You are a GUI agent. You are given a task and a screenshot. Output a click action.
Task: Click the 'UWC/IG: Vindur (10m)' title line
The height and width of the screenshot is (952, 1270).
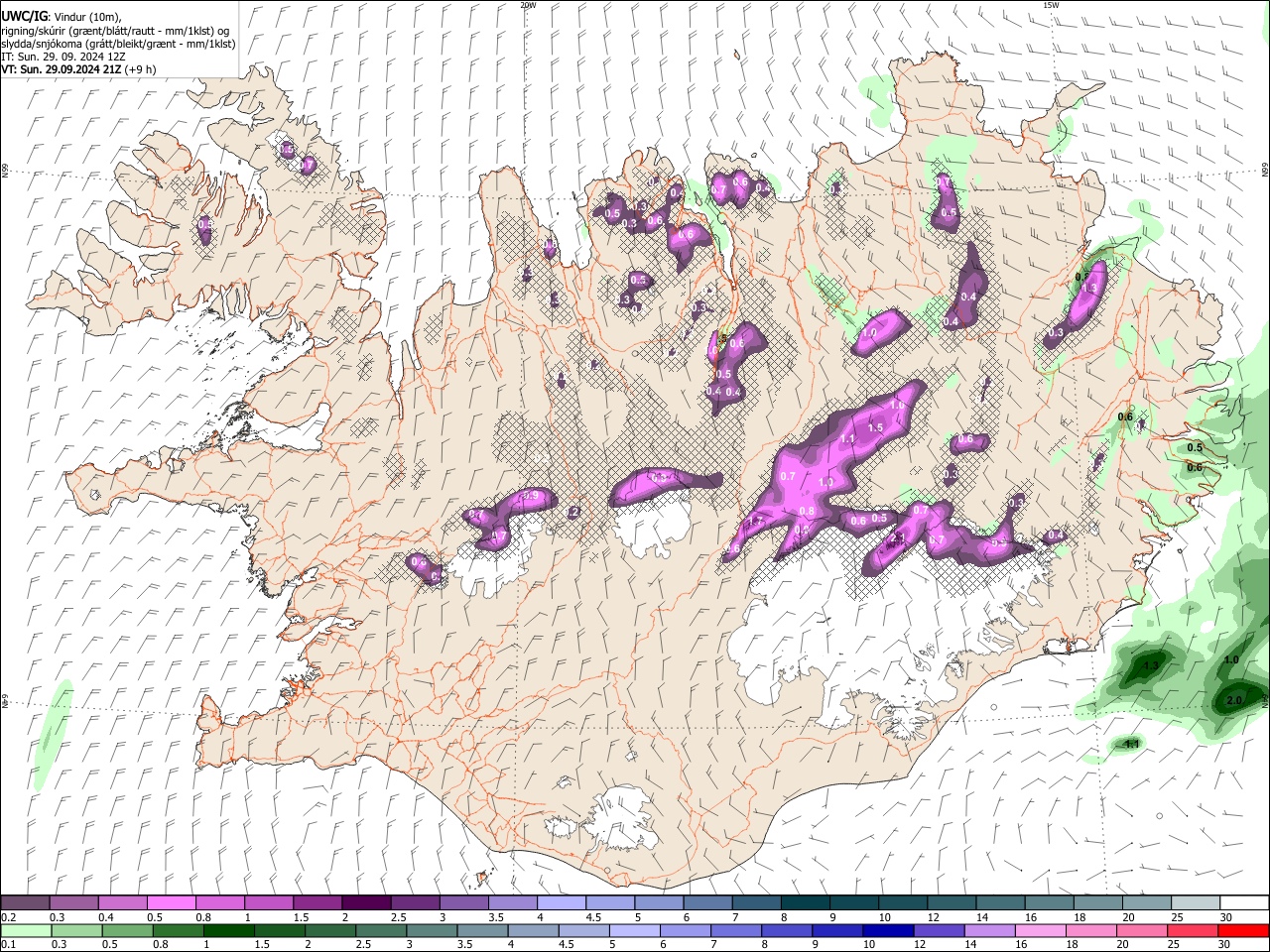click(x=62, y=16)
